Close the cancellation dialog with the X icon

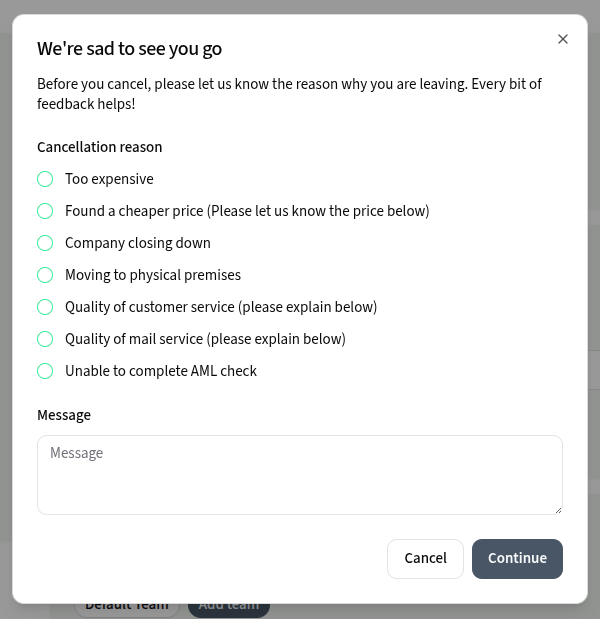pyautogui.click(x=563, y=39)
